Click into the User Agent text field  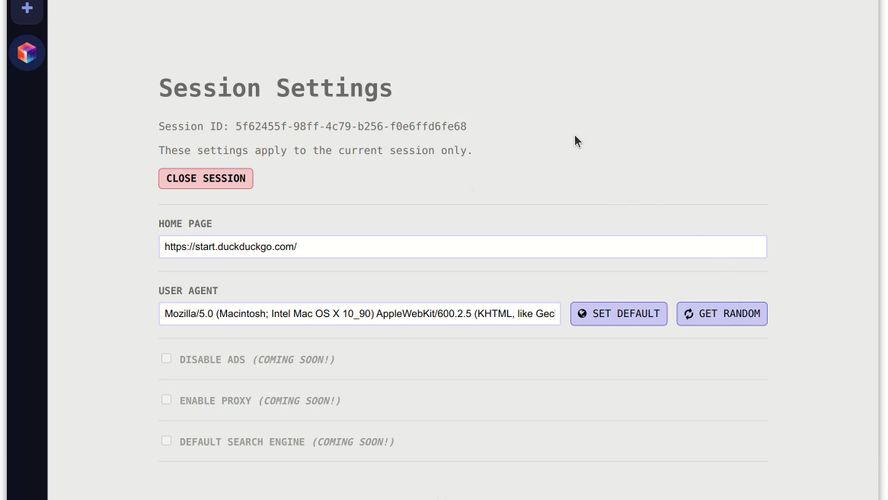pyautogui.click(x=359, y=314)
